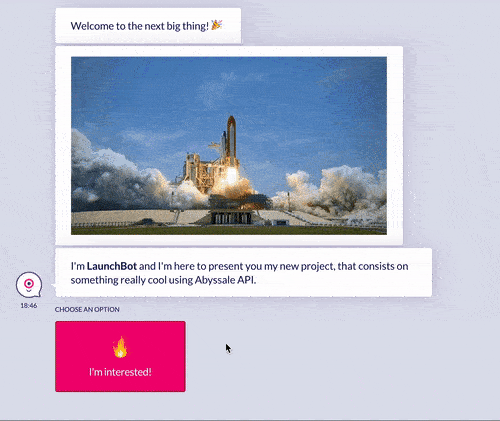Click the "I'm interested!" label text
Screen dimensions: 500x421
pos(120,372)
